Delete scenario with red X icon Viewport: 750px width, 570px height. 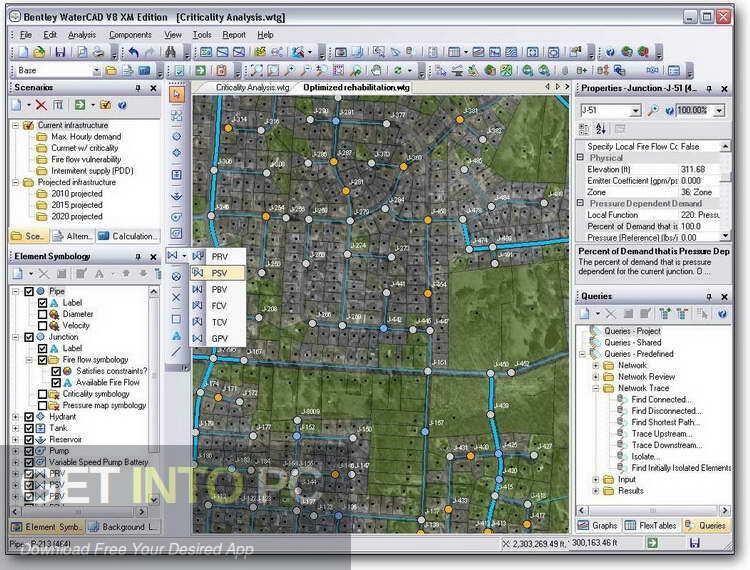(x=42, y=105)
